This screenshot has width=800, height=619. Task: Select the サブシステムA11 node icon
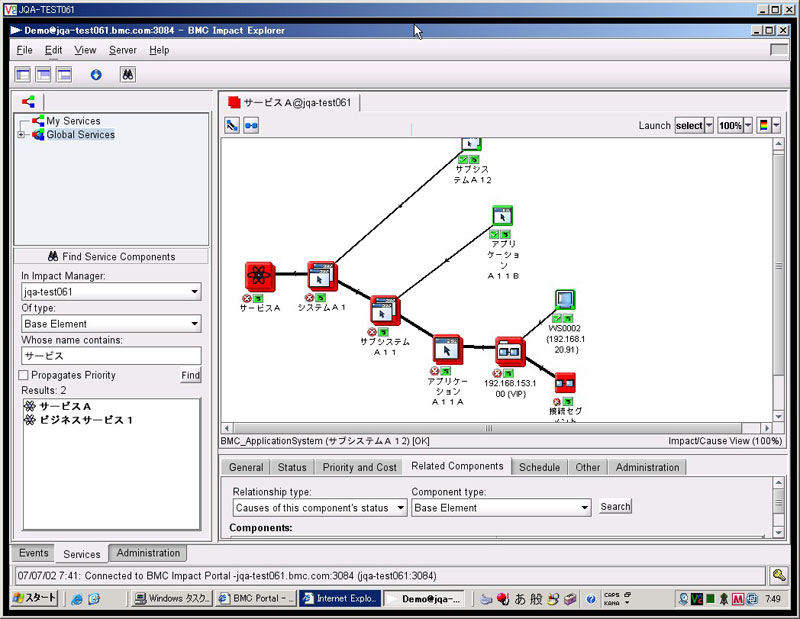click(385, 310)
